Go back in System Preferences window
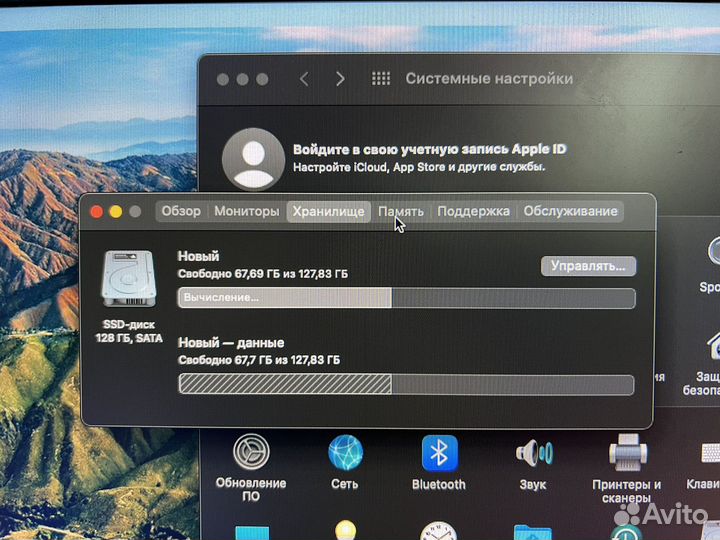This screenshot has width=720, height=540. coord(304,79)
